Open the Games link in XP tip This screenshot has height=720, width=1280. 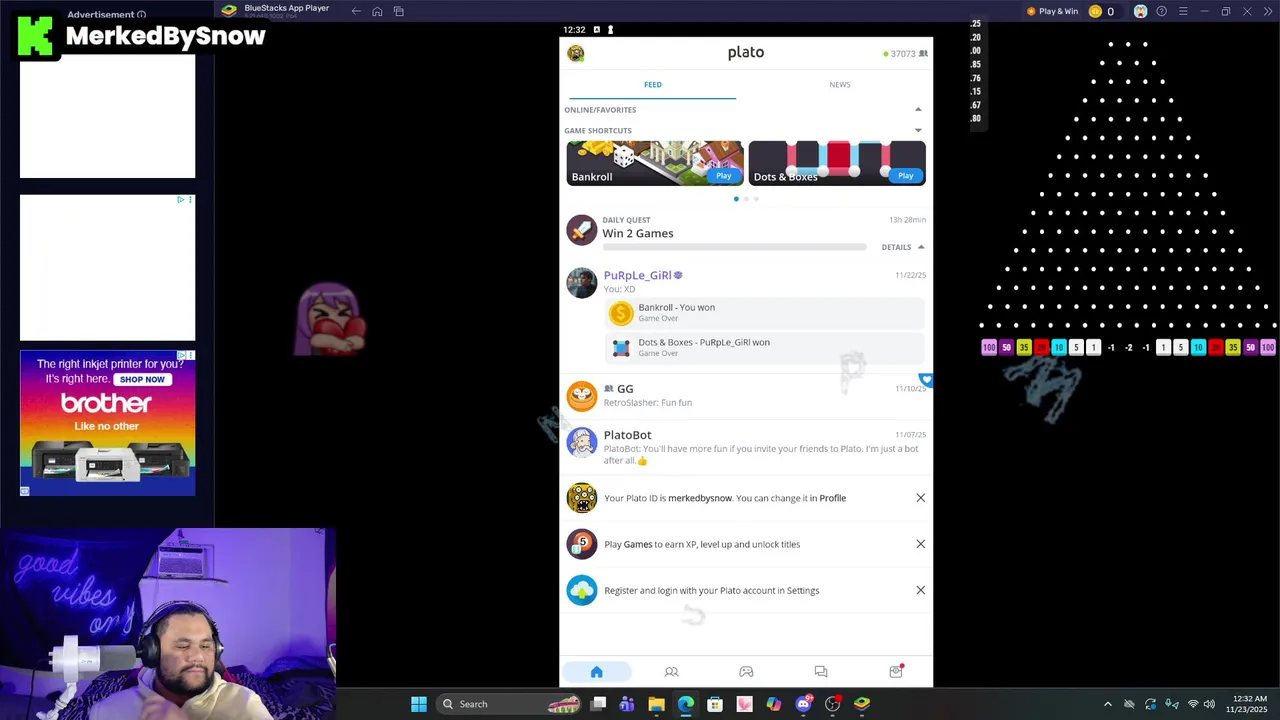coord(638,544)
